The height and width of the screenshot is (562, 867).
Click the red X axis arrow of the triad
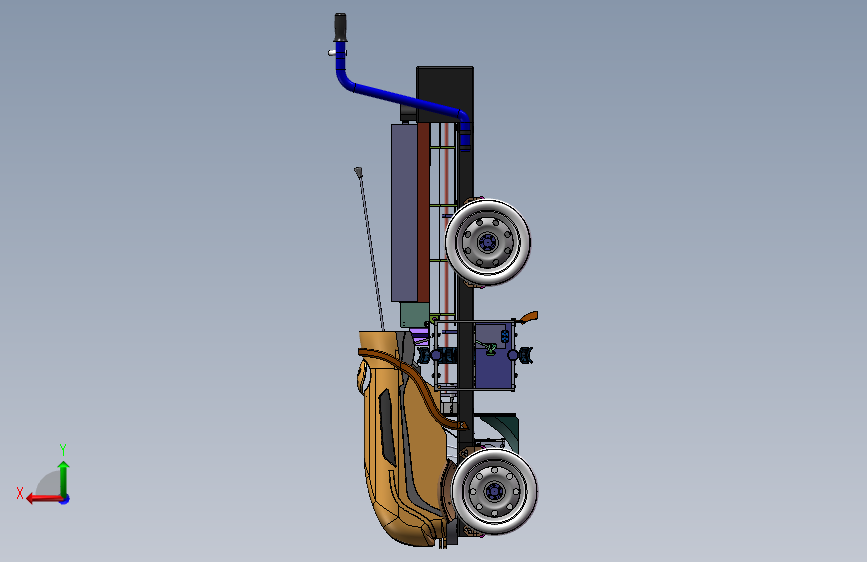coord(43,499)
